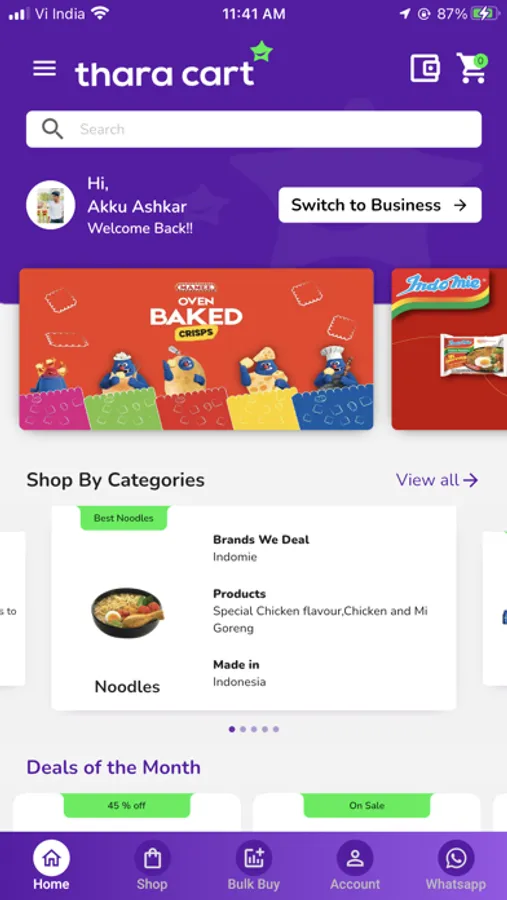507x900 pixels.
Task: Jump to second carousel page dot
Action: click(x=243, y=729)
